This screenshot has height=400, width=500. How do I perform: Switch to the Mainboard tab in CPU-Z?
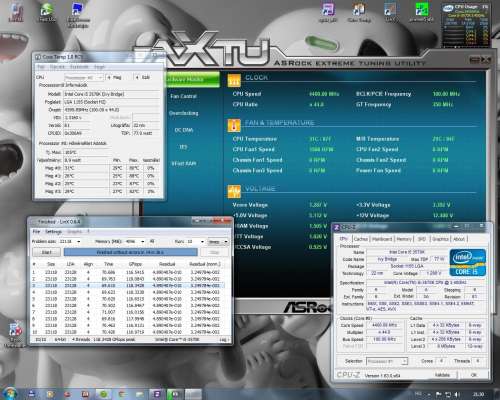pyautogui.click(x=382, y=239)
